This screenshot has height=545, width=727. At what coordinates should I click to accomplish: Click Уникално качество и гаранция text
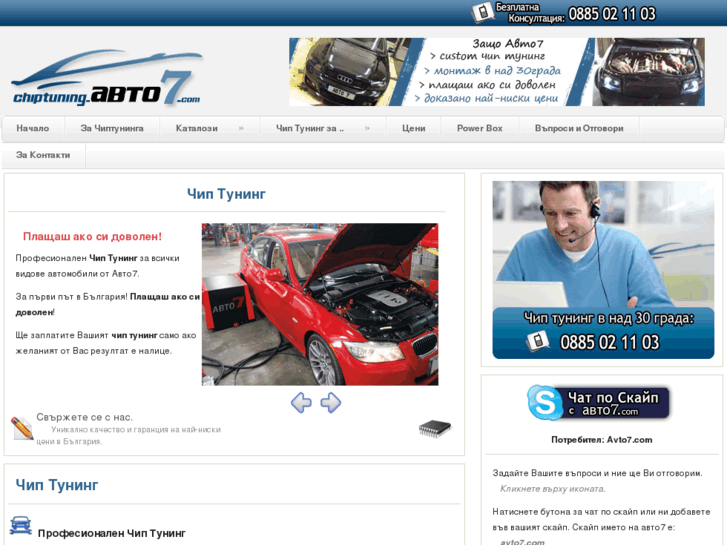[128, 436]
